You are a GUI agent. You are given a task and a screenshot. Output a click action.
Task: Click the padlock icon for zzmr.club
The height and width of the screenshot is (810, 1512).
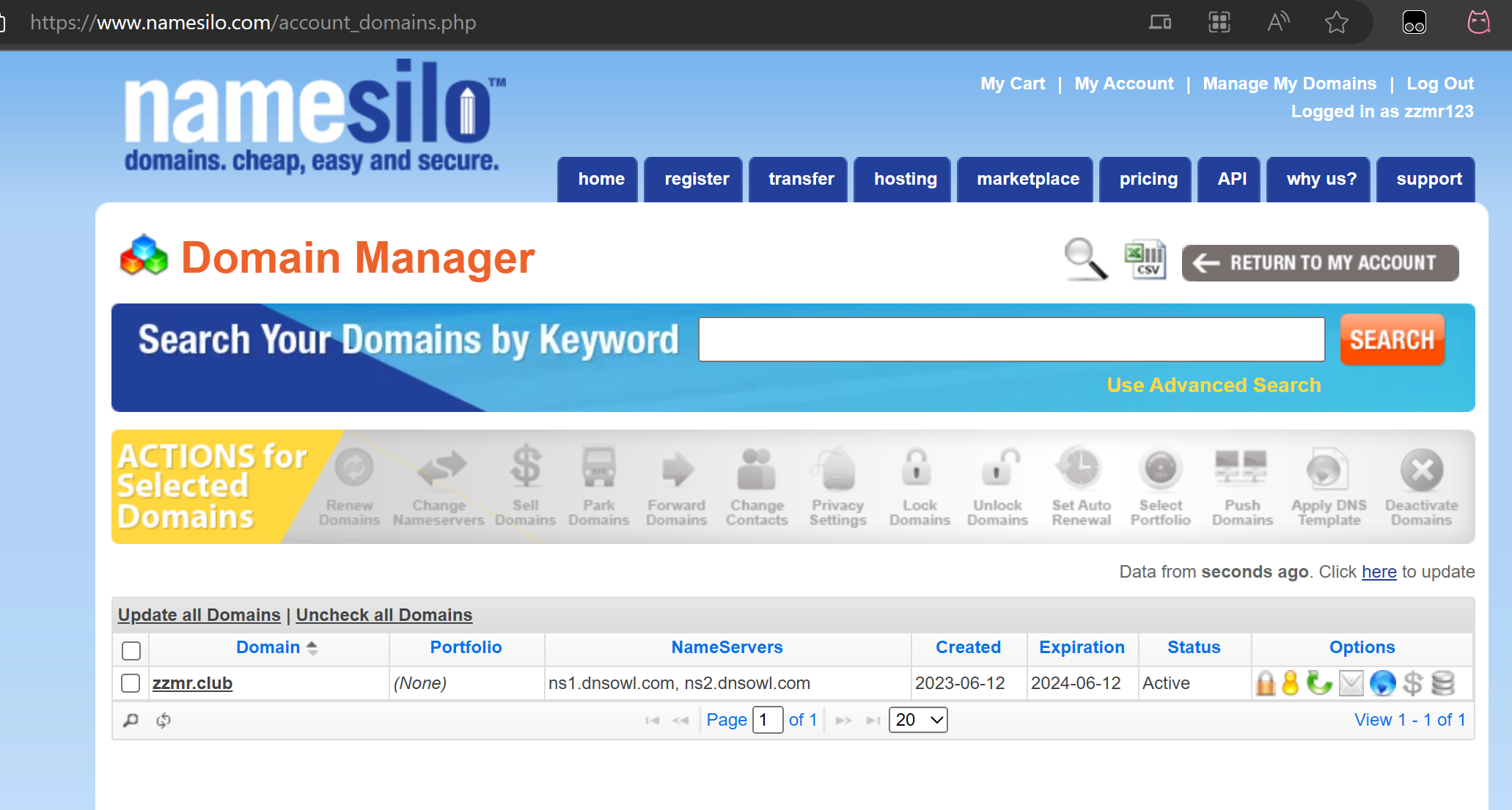tap(1266, 683)
